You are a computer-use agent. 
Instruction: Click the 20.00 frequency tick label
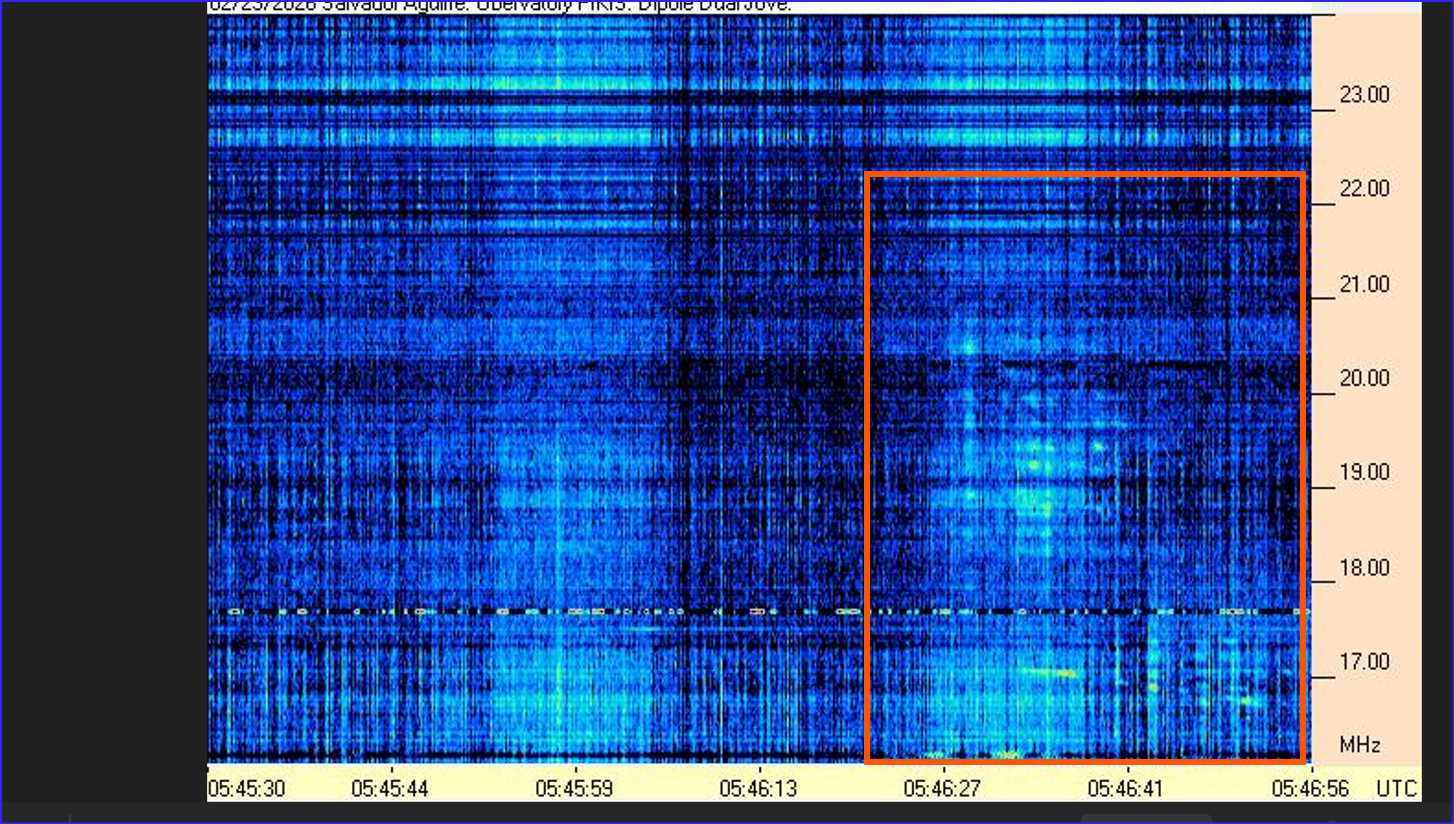(1365, 379)
